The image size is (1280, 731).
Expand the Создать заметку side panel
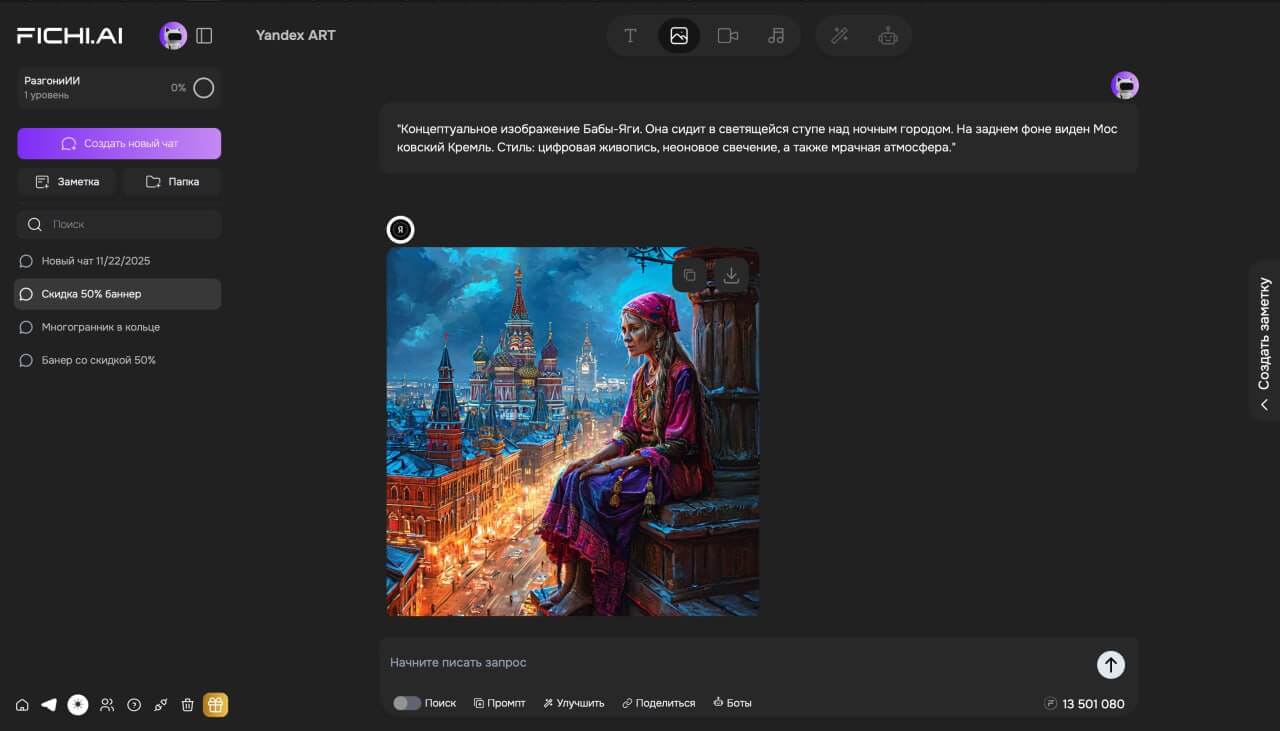(x=1264, y=340)
